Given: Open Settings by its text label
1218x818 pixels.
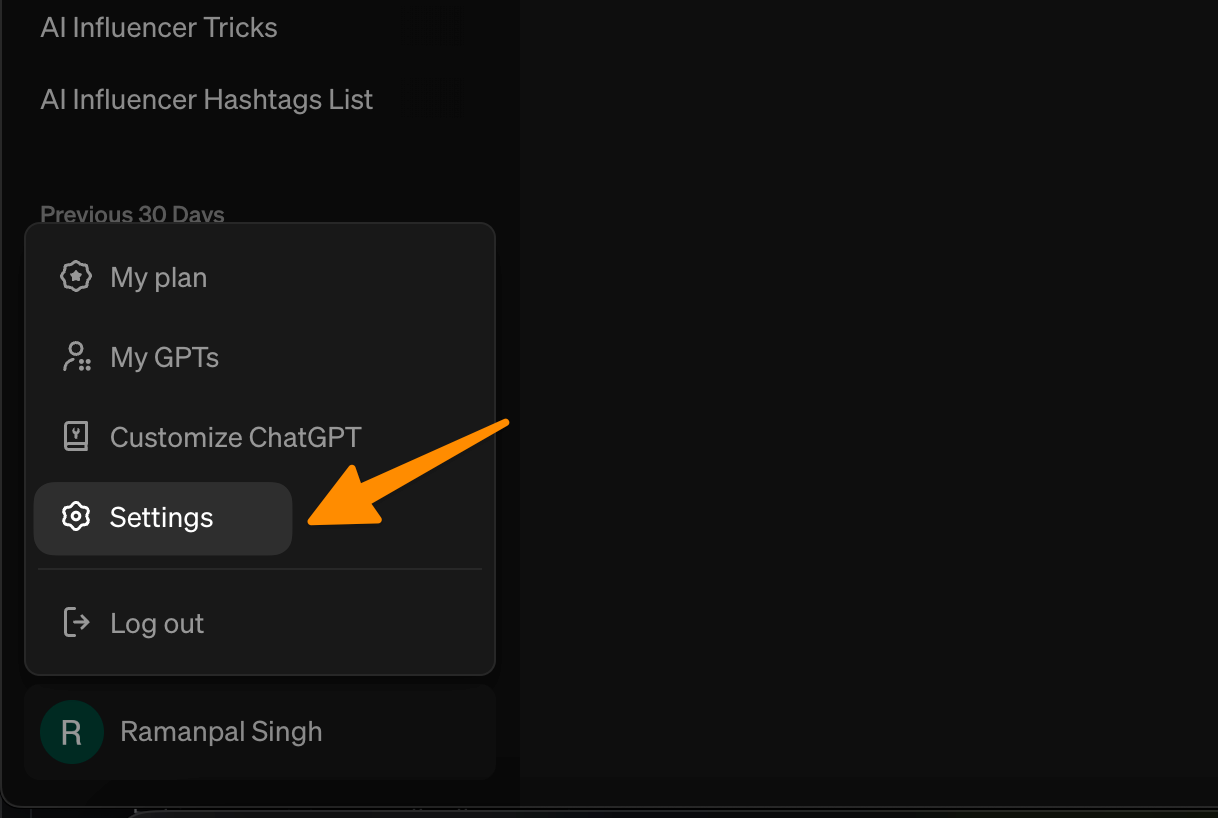Looking at the screenshot, I should click(x=162, y=518).
